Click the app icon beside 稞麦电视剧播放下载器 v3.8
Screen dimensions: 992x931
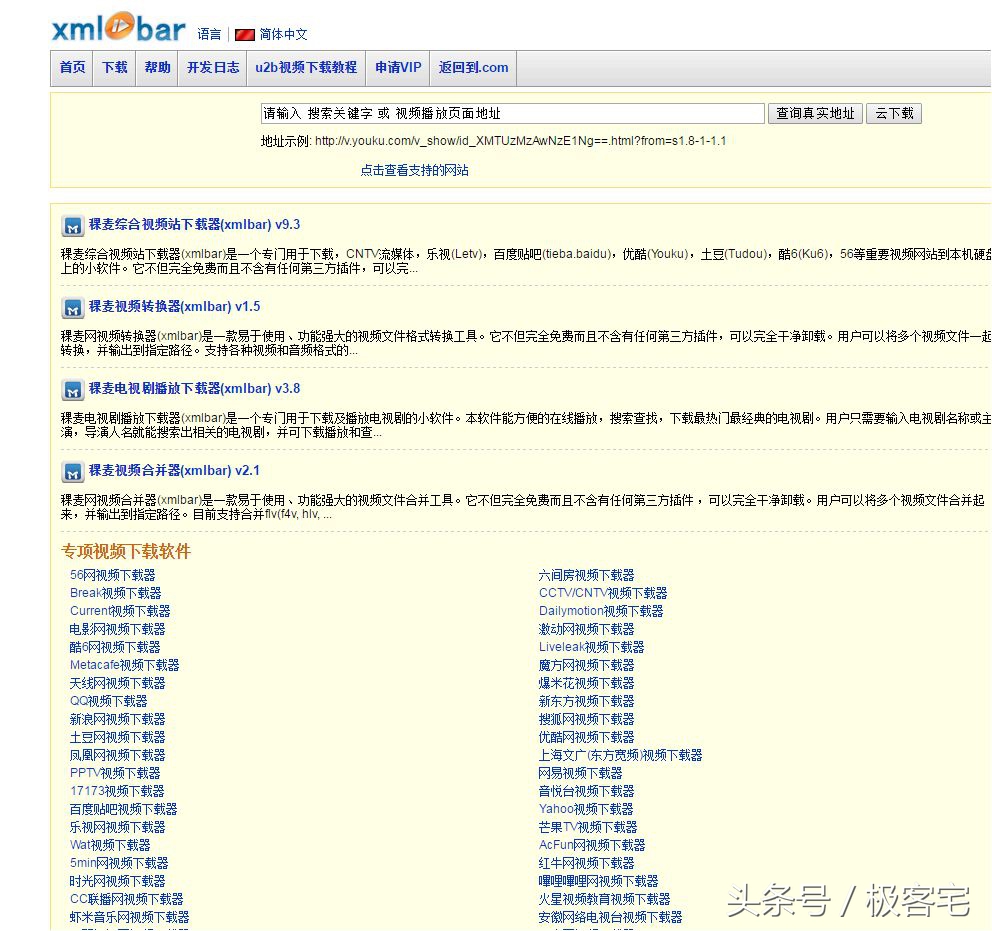tap(72, 390)
